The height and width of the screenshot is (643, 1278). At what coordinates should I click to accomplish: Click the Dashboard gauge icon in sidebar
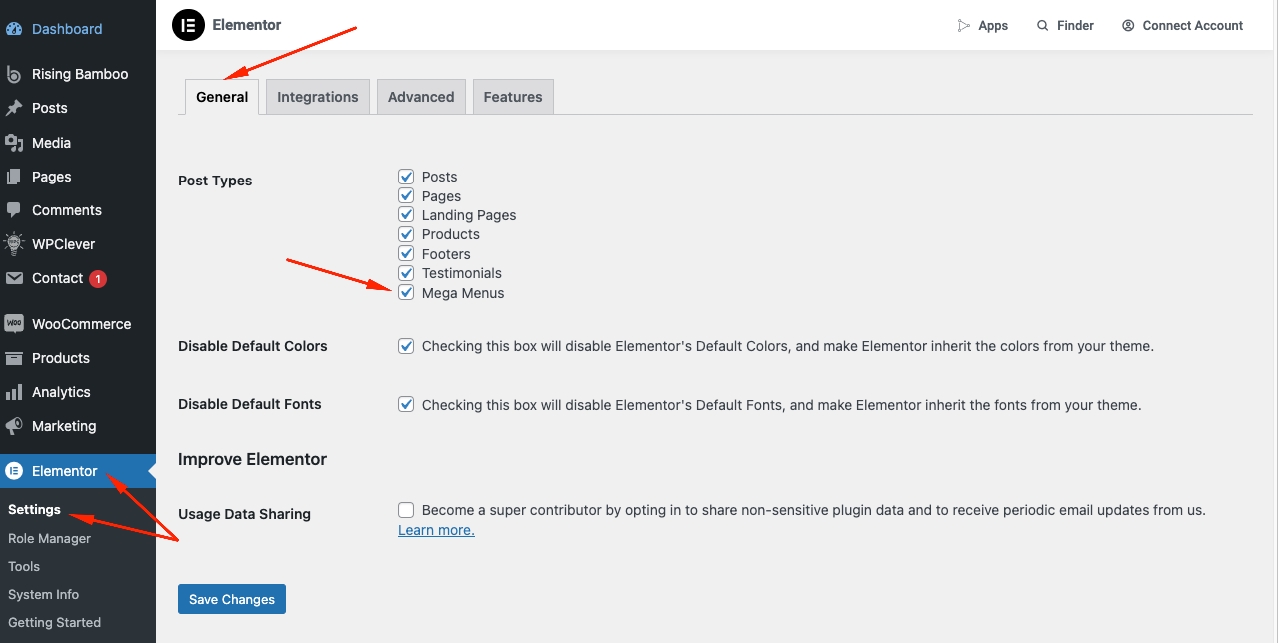click(x=14, y=29)
